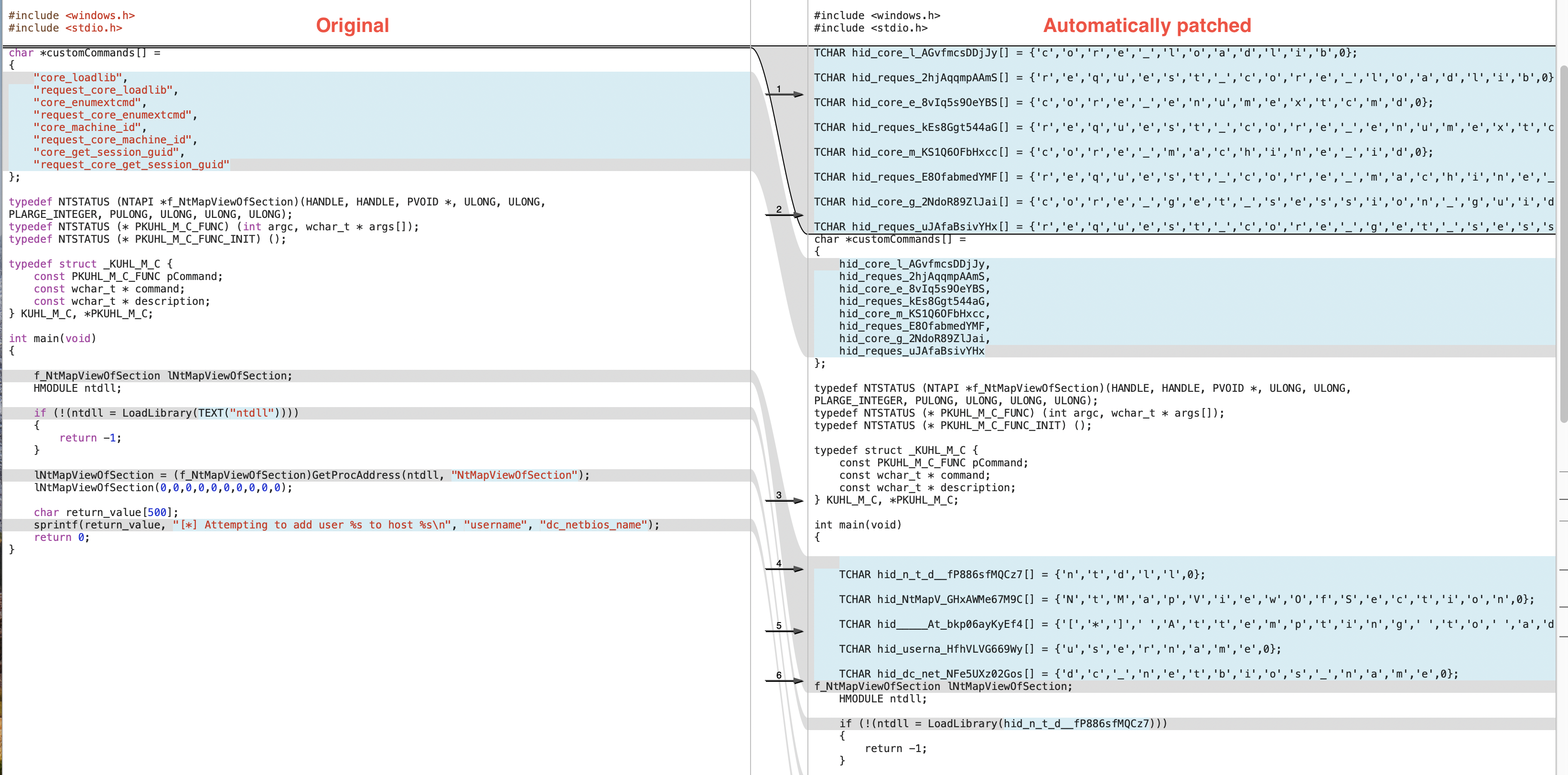
Task: Click difference arrow number 1
Action: tap(784, 94)
